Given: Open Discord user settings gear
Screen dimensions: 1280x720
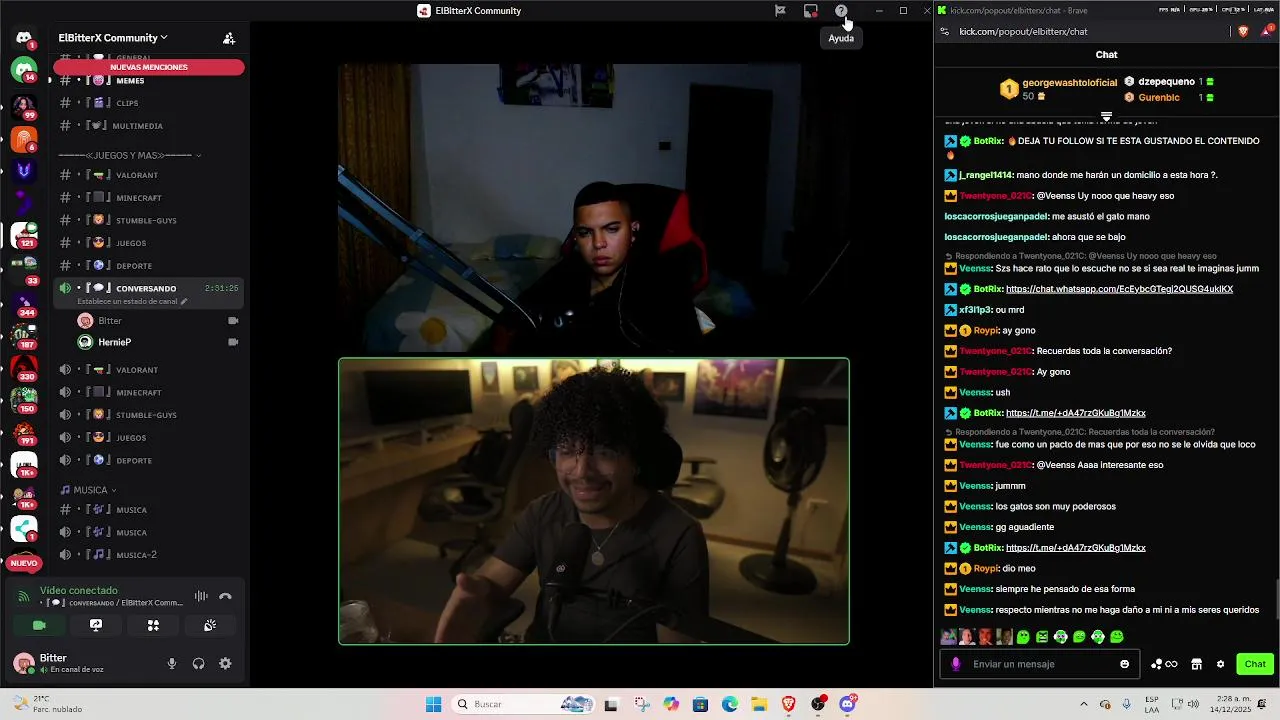Looking at the screenshot, I should 225,663.
